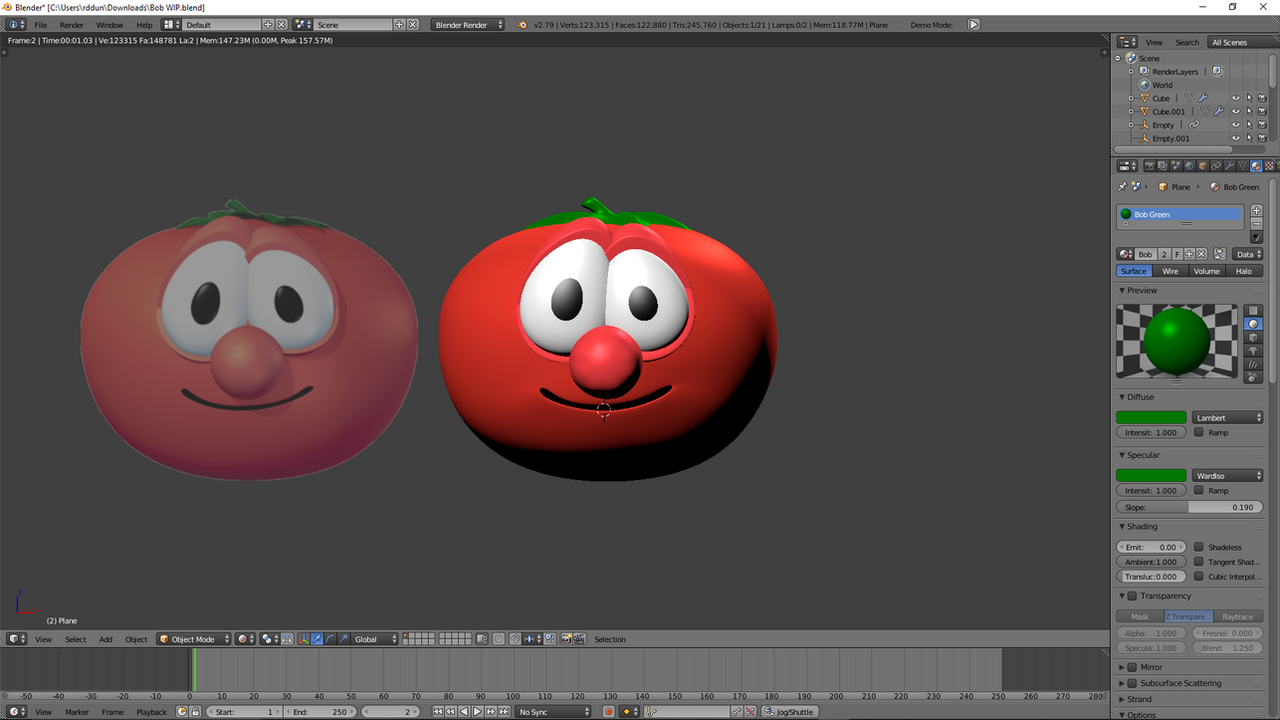Expand the Strand panel
This screenshot has width=1280, height=720.
1122,699
